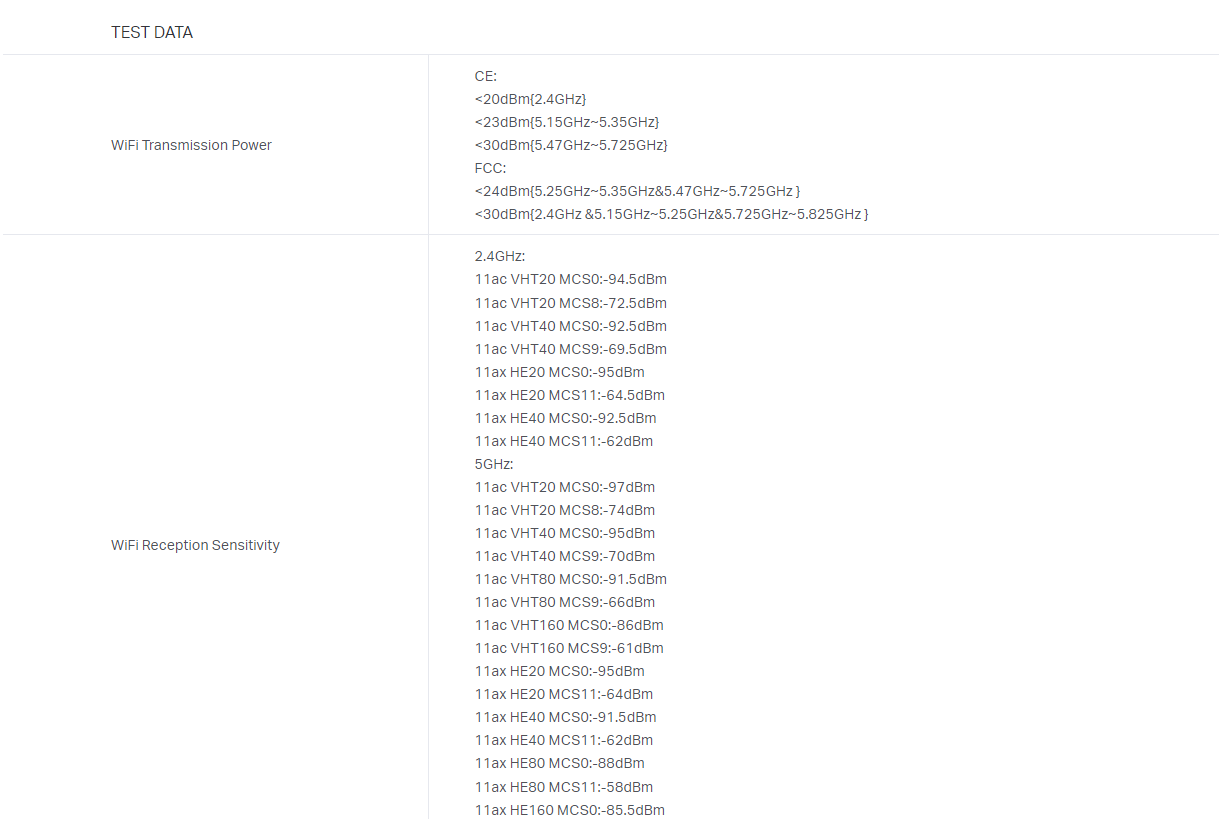Click the <23dBm(5.15GHz~5.35GHz) line
The height and width of the screenshot is (819, 1219).
point(567,122)
